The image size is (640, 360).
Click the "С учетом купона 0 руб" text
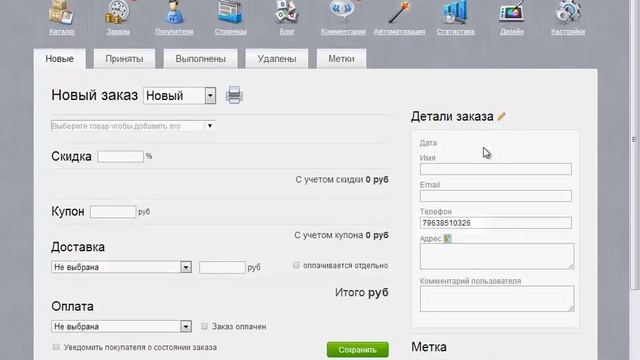[x=341, y=235]
